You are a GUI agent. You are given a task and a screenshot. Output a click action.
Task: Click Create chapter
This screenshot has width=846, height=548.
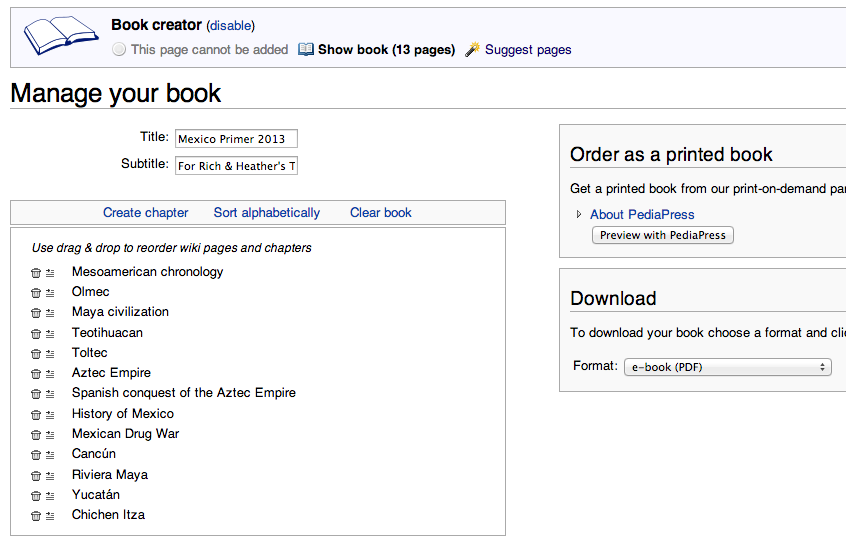click(x=146, y=213)
